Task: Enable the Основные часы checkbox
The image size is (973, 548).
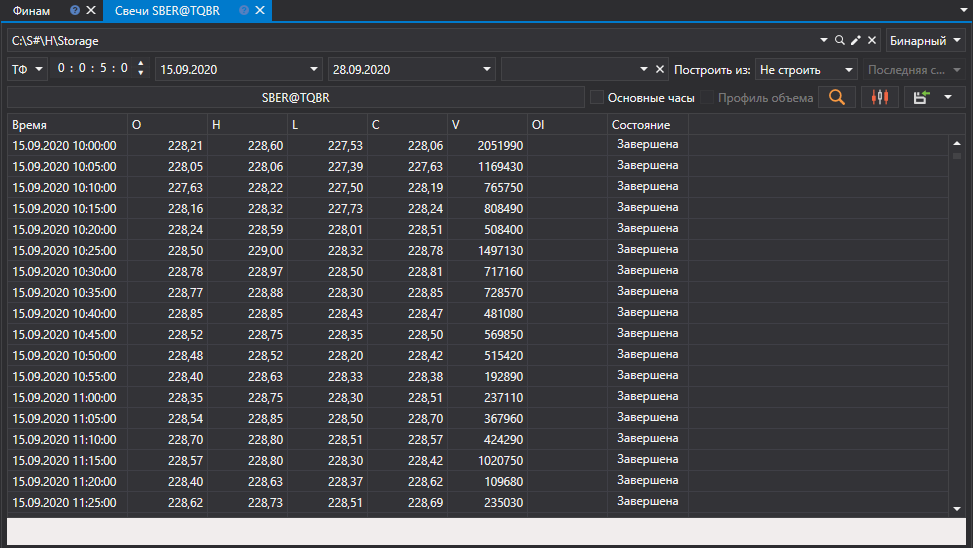Action: (x=597, y=97)
